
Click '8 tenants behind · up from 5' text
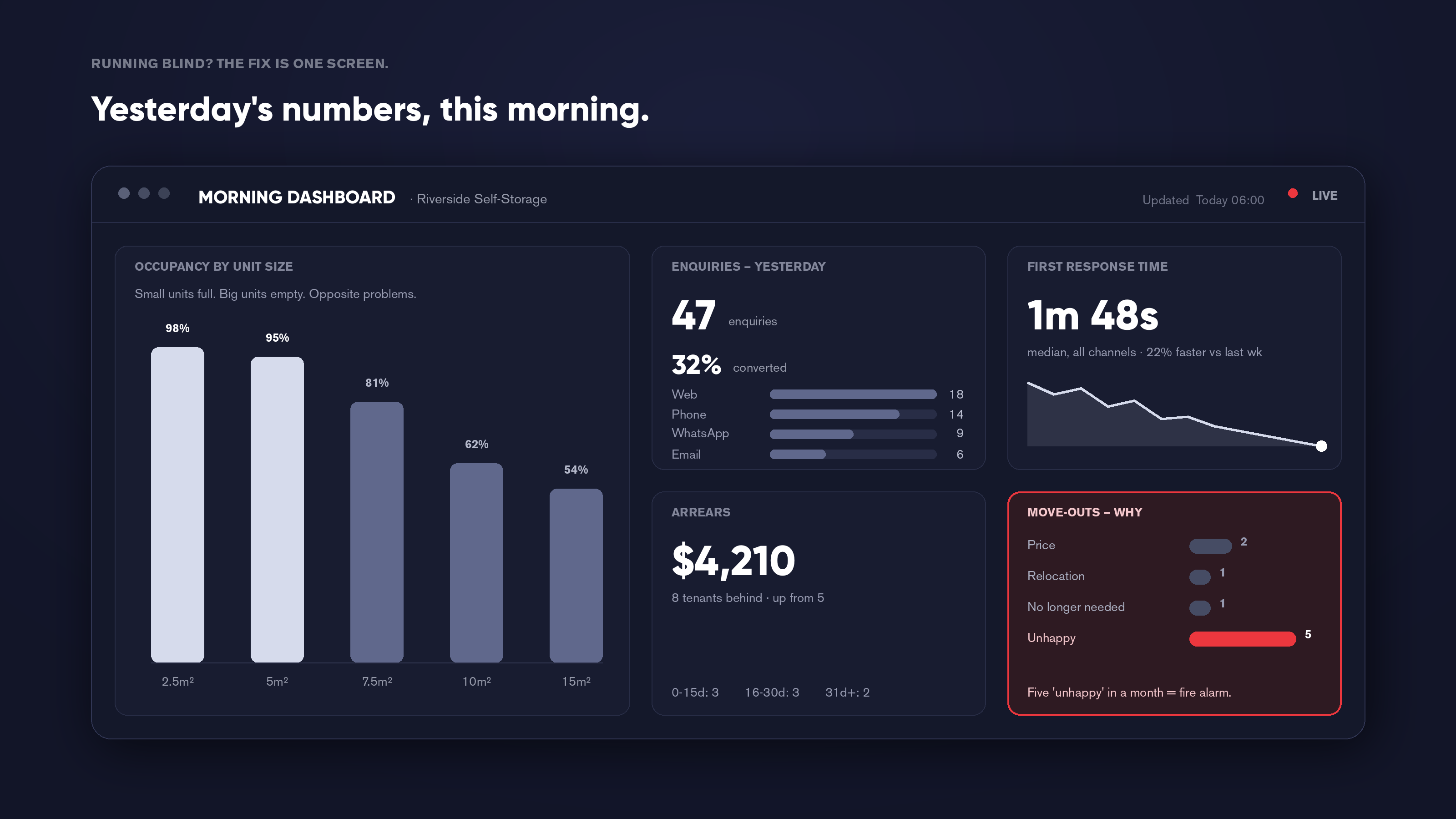[x=747, y=598]
